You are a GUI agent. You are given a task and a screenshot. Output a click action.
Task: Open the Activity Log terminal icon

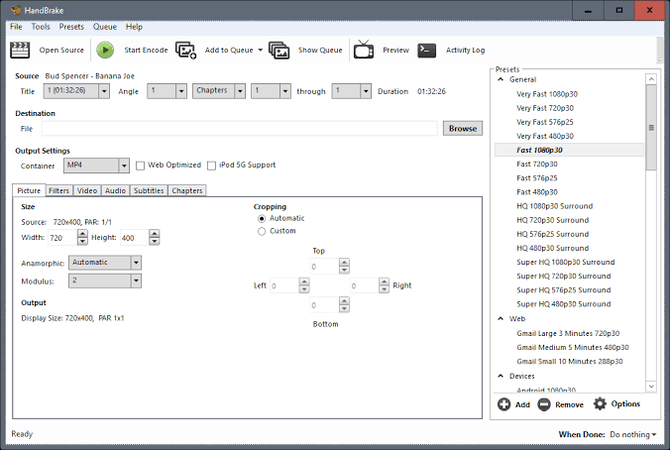[427, 50]
